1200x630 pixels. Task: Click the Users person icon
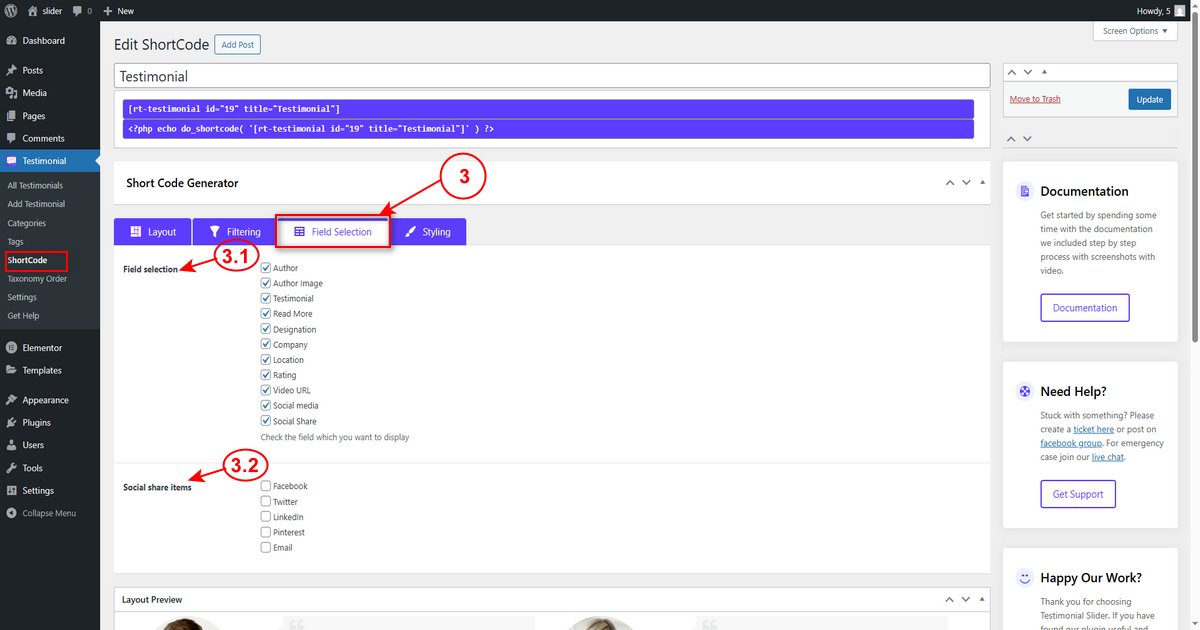[x=11, y=445]
